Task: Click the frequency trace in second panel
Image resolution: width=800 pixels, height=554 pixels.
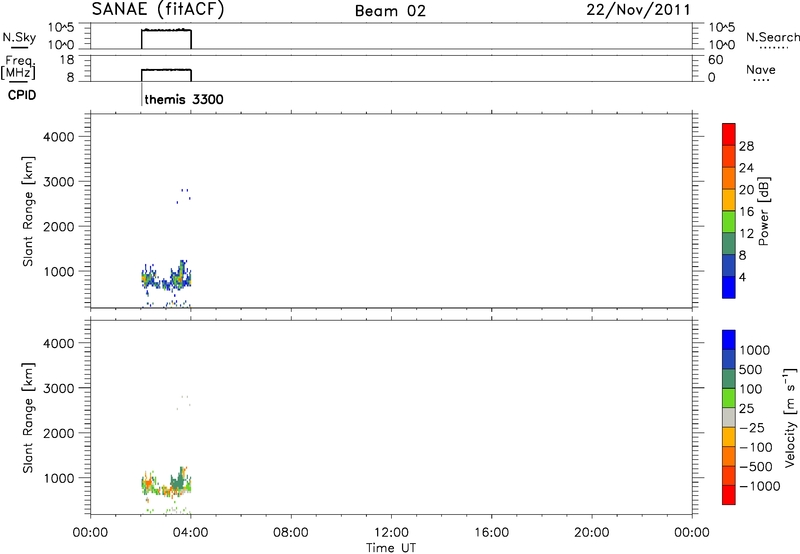Action: 166,70
